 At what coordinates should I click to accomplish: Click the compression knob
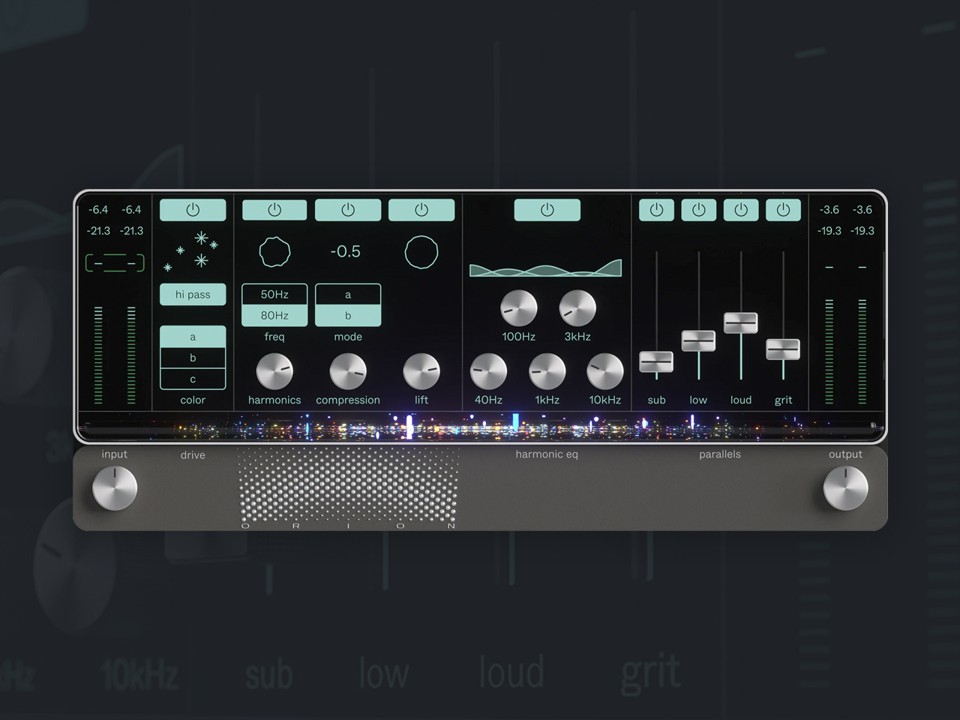(348, 371)
